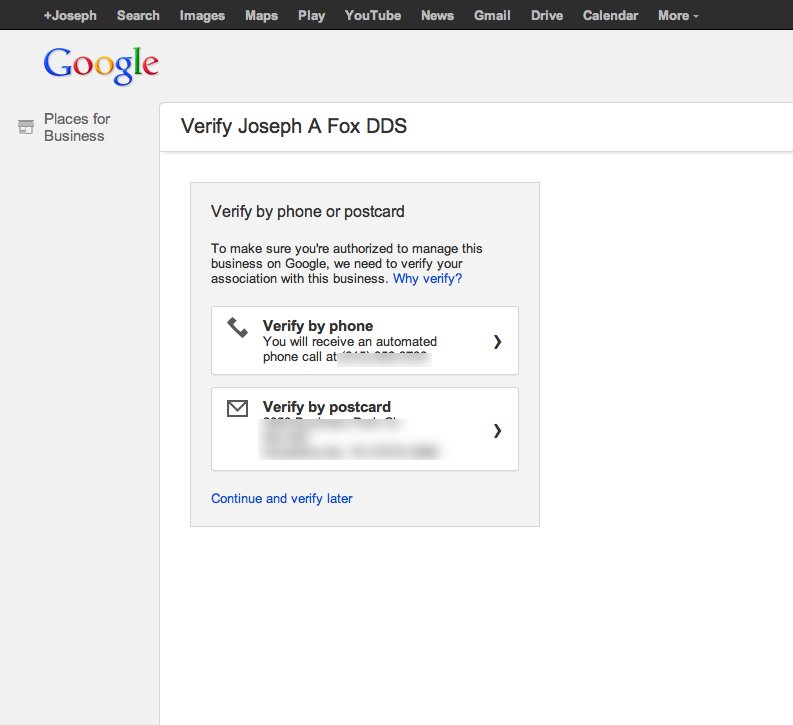The height and width of the screenshot is (725, 793).
Task: Open News in the top bar
Action: pyautogui.click(x=437, y=16)
